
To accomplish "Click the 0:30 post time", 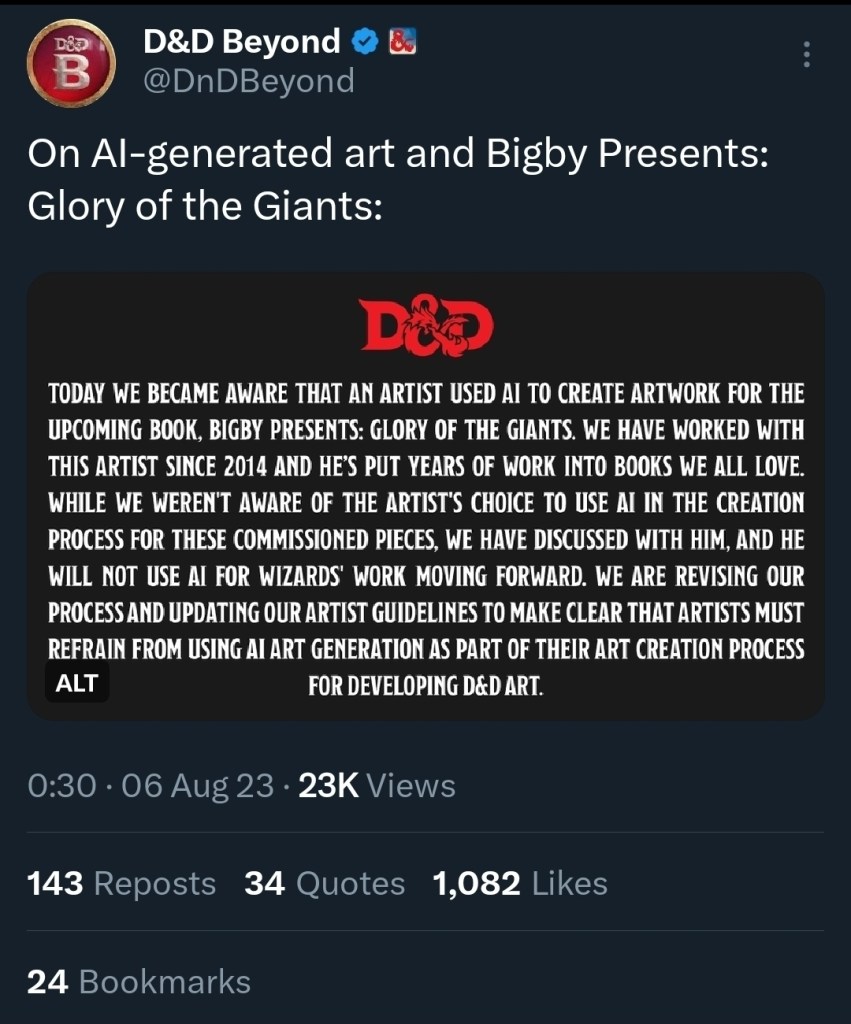I will coord(62,786).
